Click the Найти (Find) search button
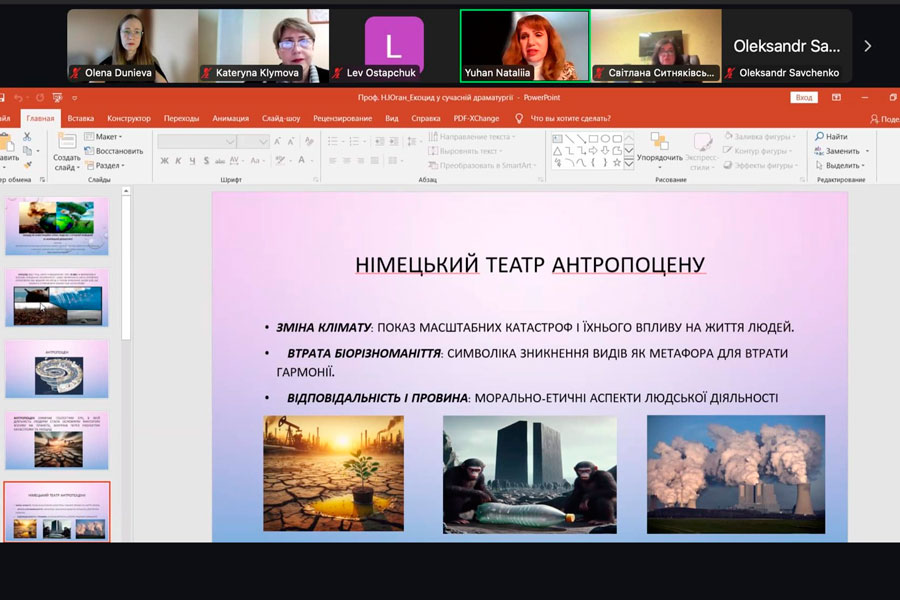This screenshot has width=900, height=600. pos(831,137)
